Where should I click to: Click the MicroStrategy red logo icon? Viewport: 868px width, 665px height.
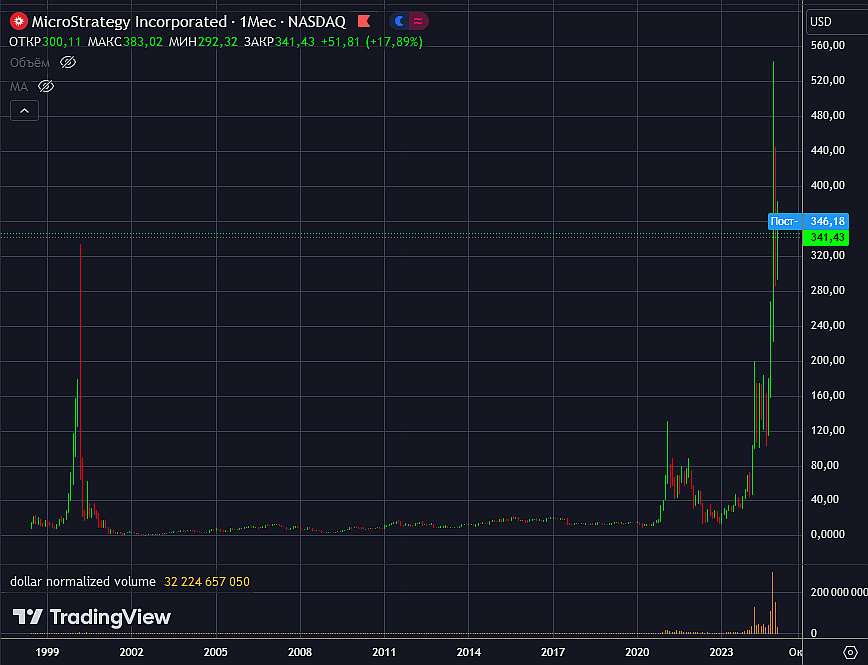(19, 22)
